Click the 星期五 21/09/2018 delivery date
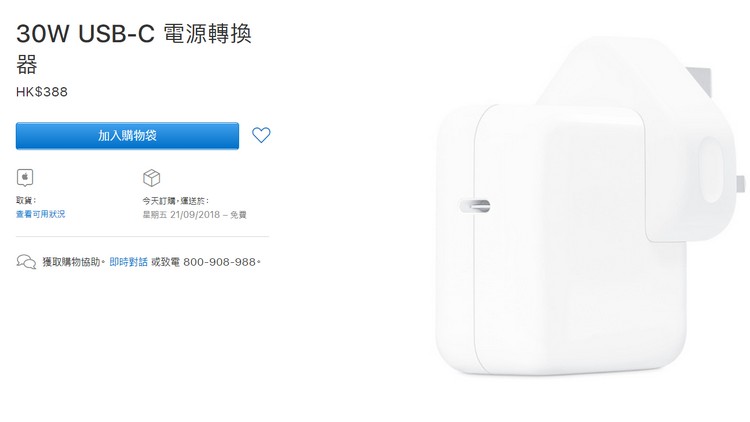The height and width of the screenshot is (422, 750). point(181,215)
